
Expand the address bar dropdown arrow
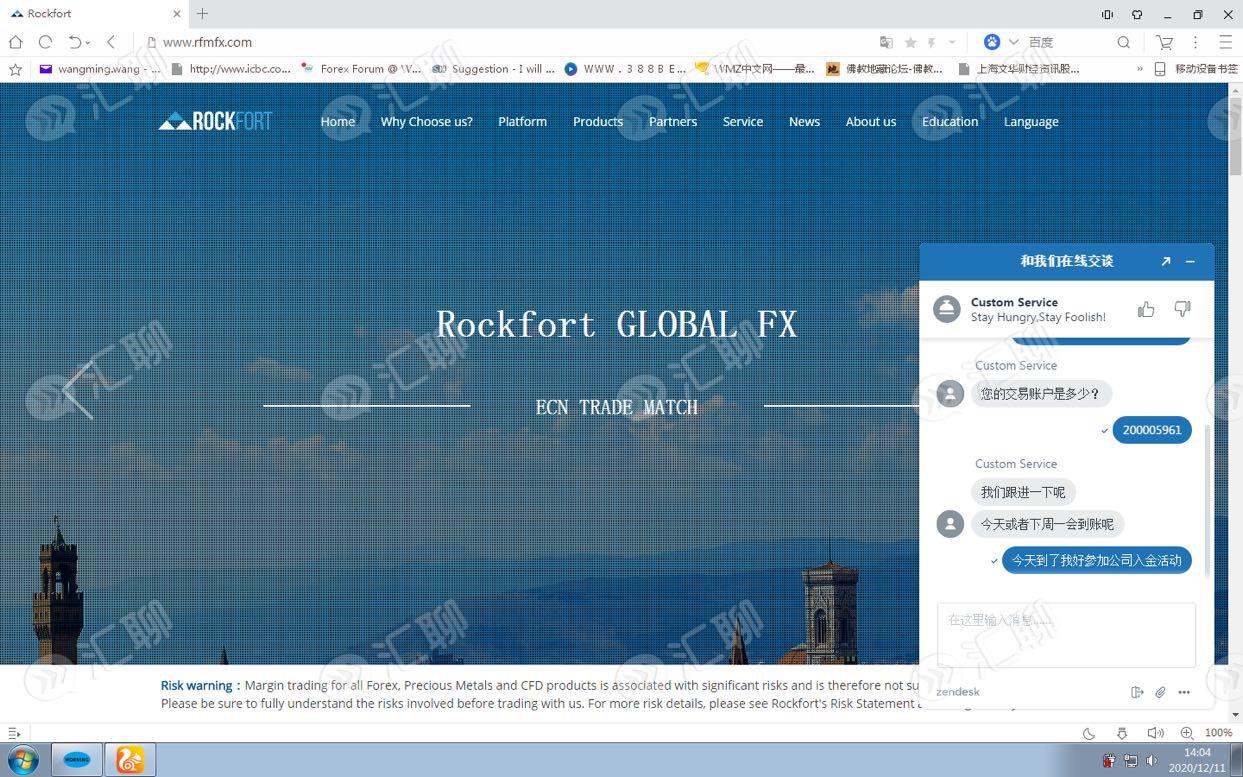[952, 42]
